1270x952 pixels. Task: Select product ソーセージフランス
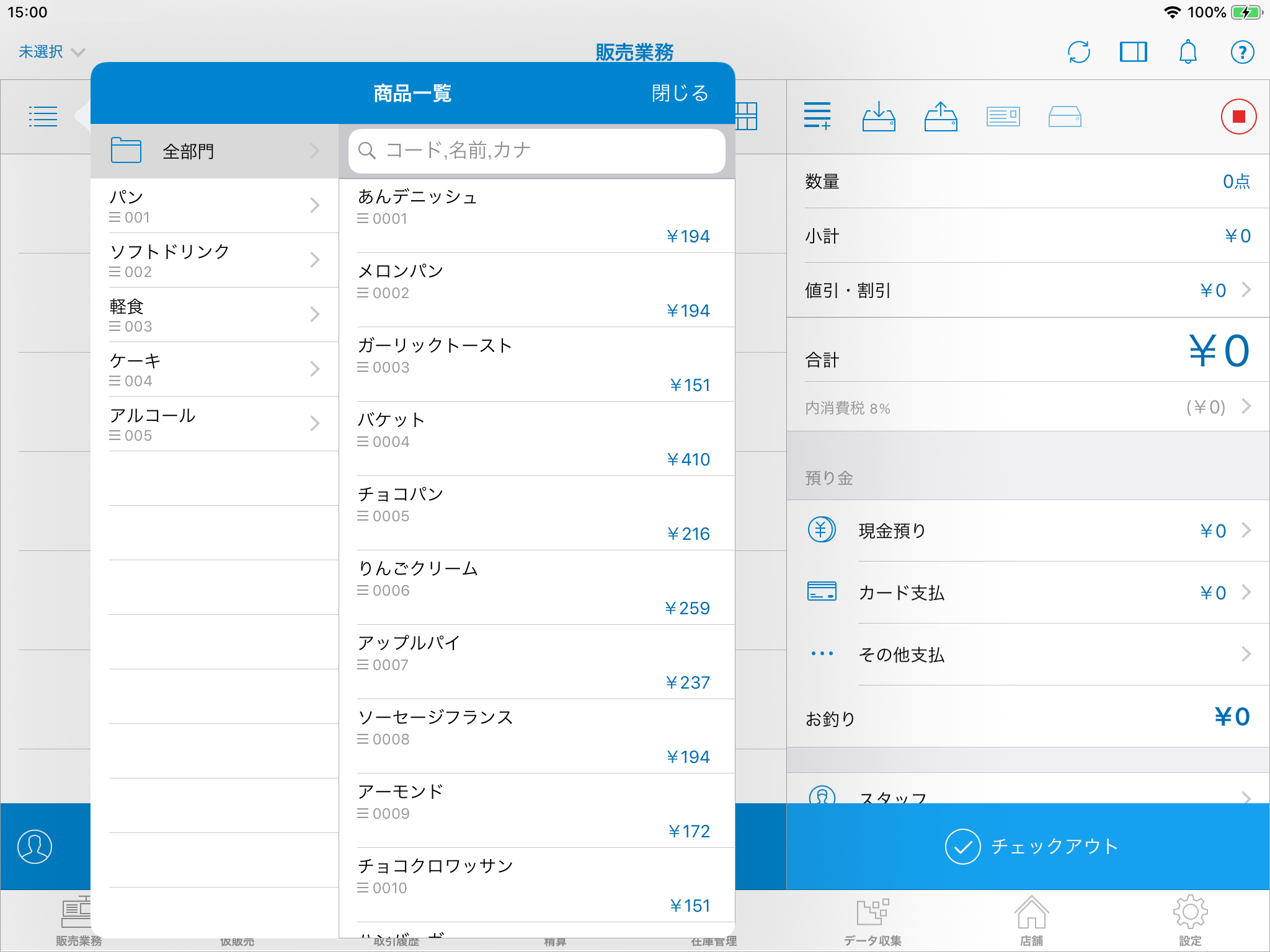point(537,736)
